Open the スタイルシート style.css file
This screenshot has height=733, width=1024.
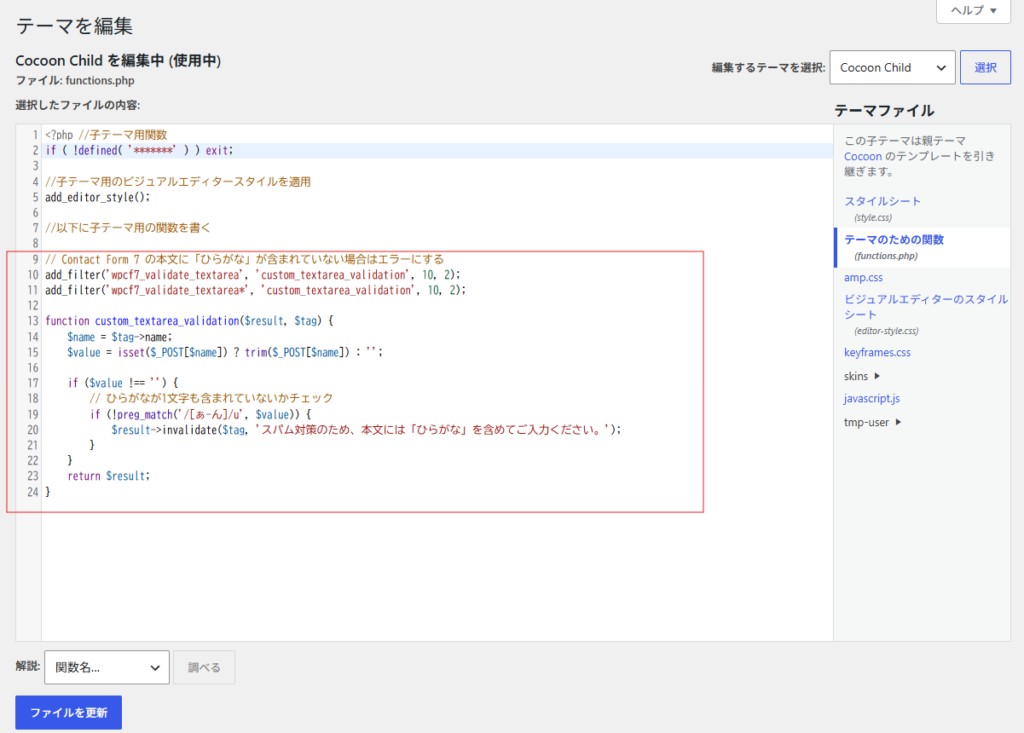pos(882,201)
